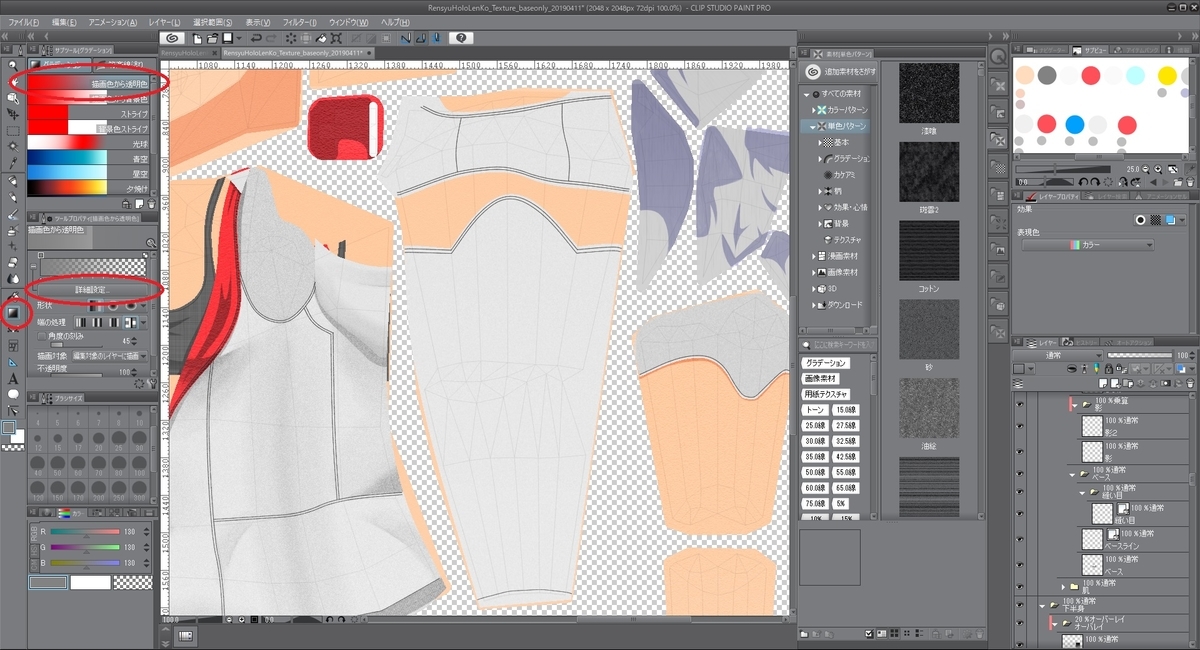This screenshot has height=650, width=1200.
Task: Hide the 影2 layer
Action: click(x=1021, y=426)
